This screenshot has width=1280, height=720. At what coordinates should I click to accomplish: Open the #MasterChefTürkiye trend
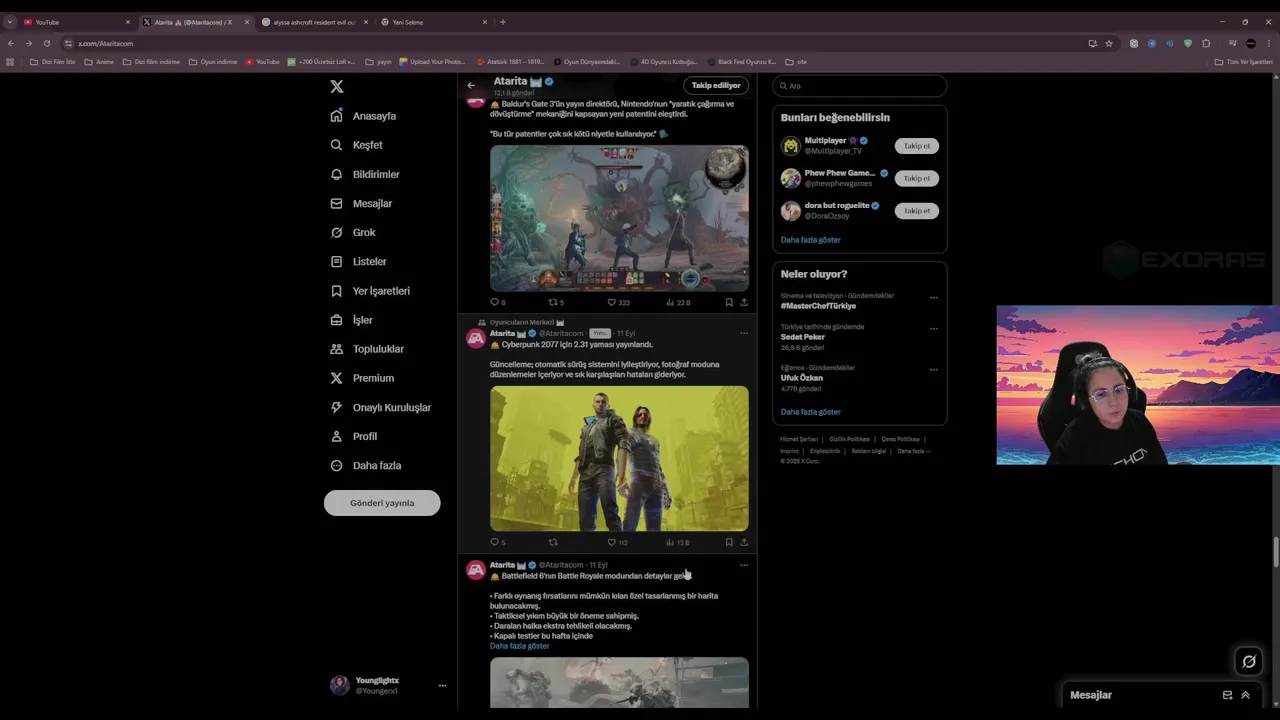pyautogui.click(x=818, y=306)
